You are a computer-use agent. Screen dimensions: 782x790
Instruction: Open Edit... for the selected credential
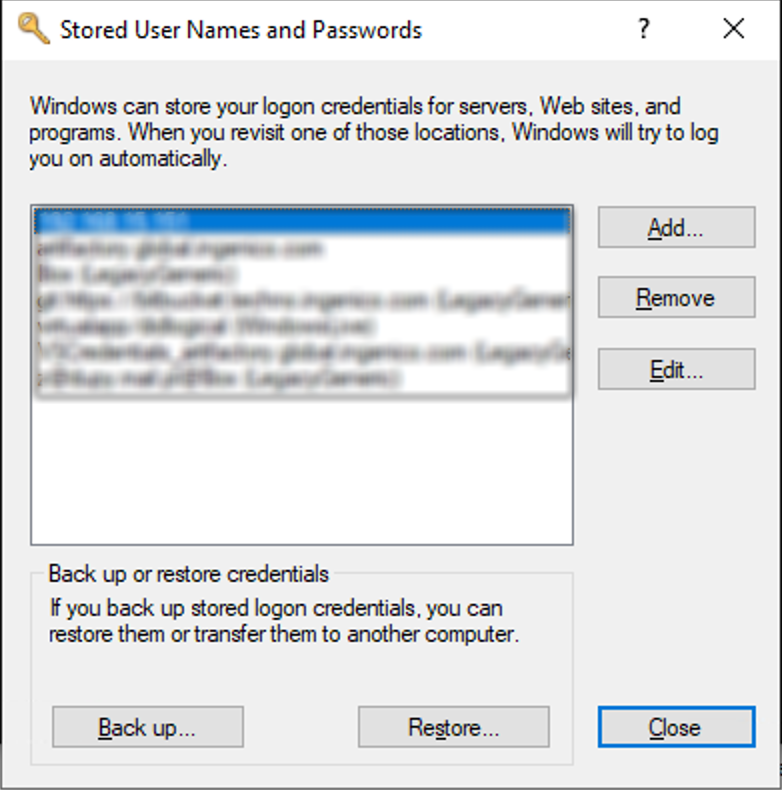tap(676, 369)
